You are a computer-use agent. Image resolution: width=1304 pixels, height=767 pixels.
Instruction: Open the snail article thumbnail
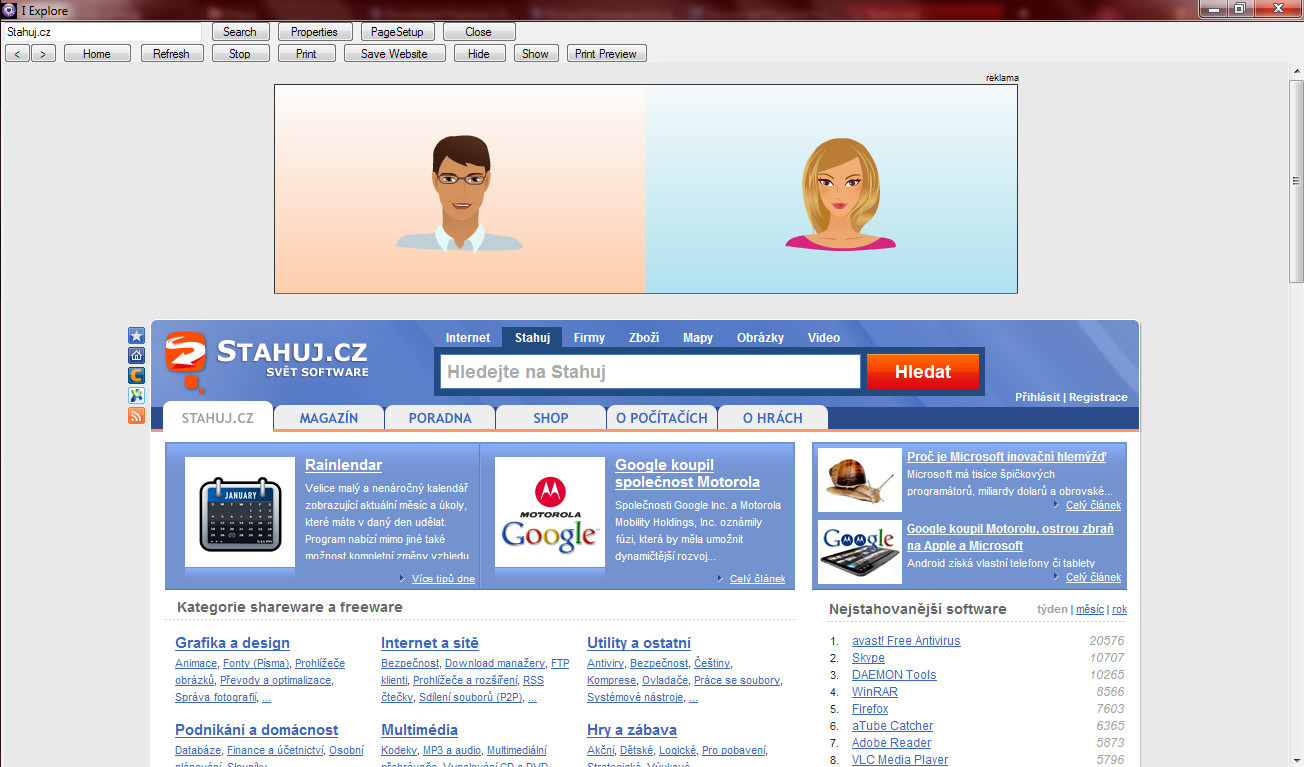point(860,480)
